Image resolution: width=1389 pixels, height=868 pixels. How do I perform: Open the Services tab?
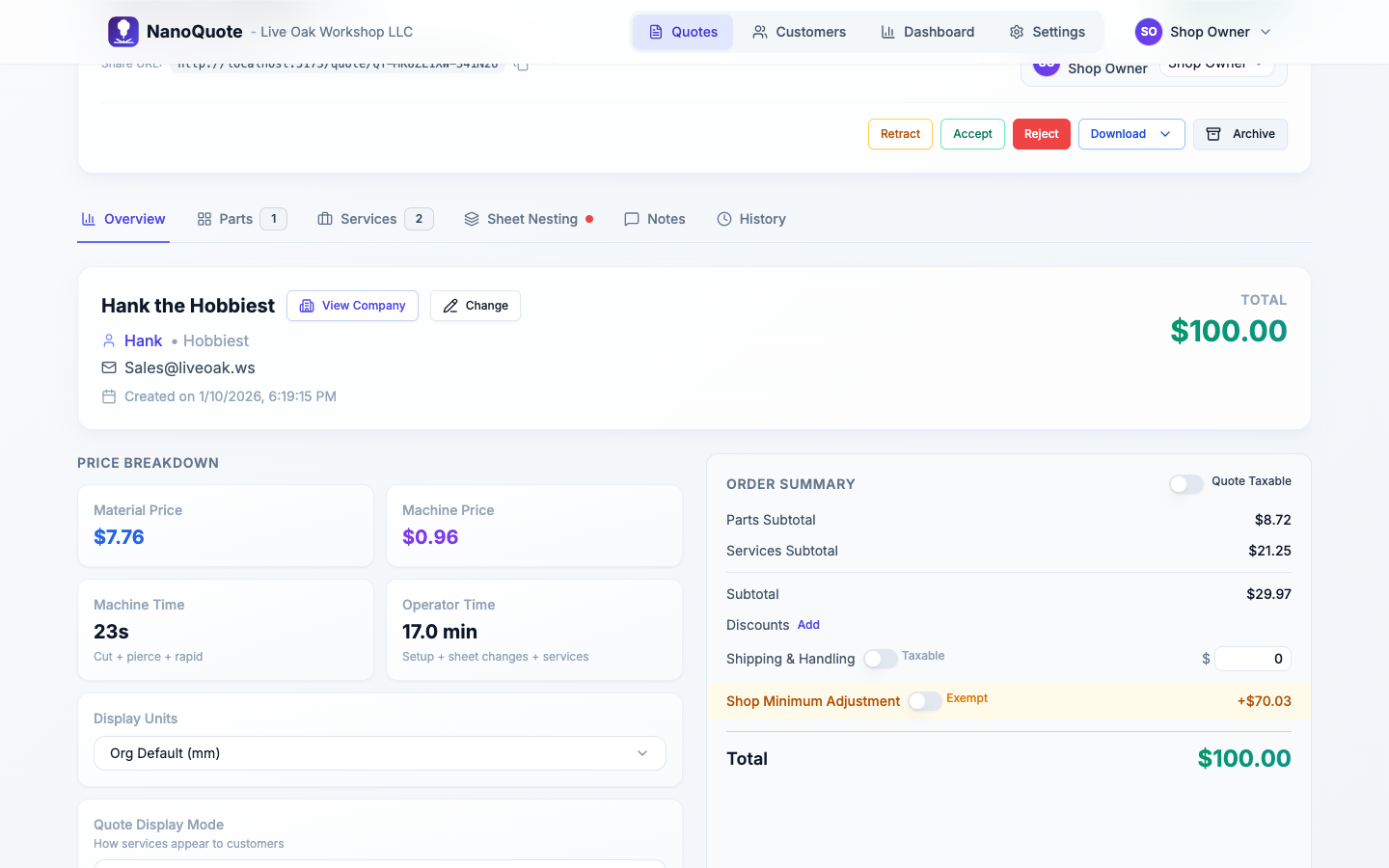(x=369, y=219)
